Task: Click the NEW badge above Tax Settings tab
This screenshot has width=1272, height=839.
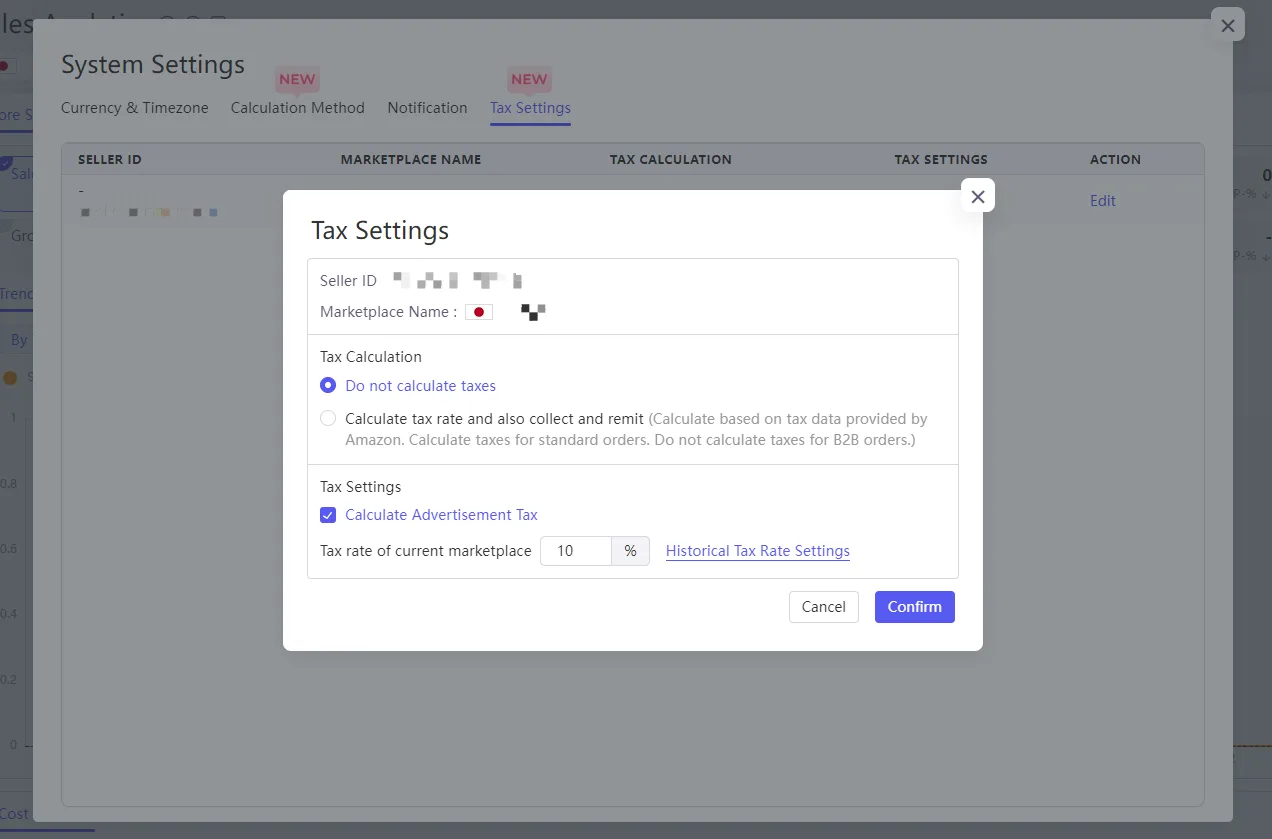Action: tap(529, 80)
